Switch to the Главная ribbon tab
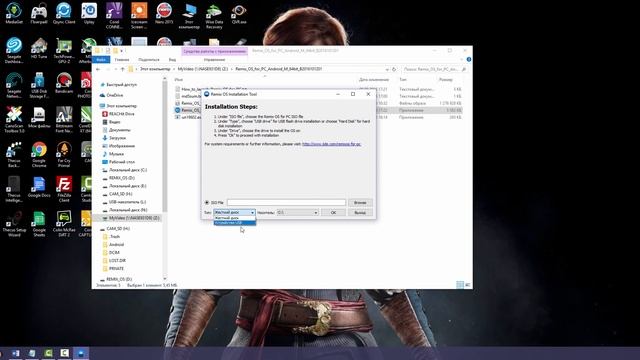This screenshot has height=360, width=640. pos(122,60)
